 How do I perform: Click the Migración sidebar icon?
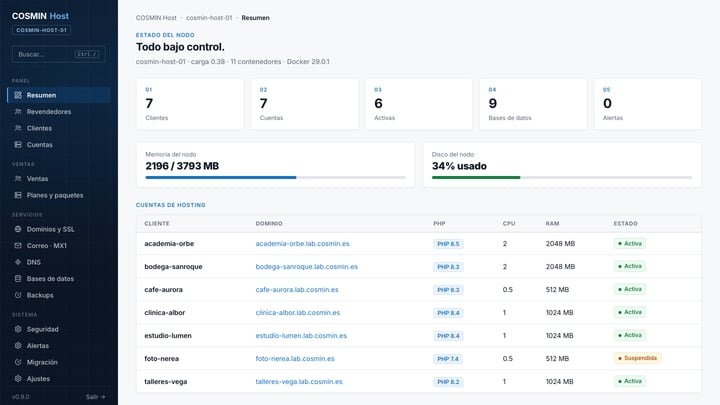18,362
